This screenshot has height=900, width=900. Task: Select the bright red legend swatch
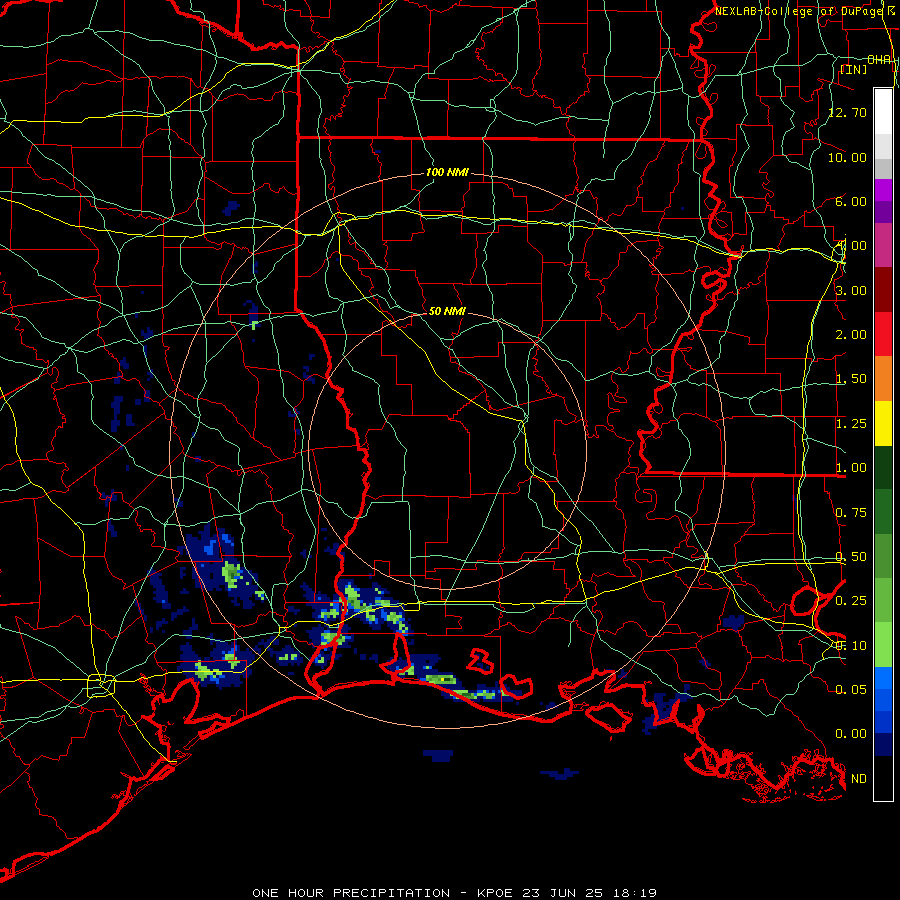[883, 334]
